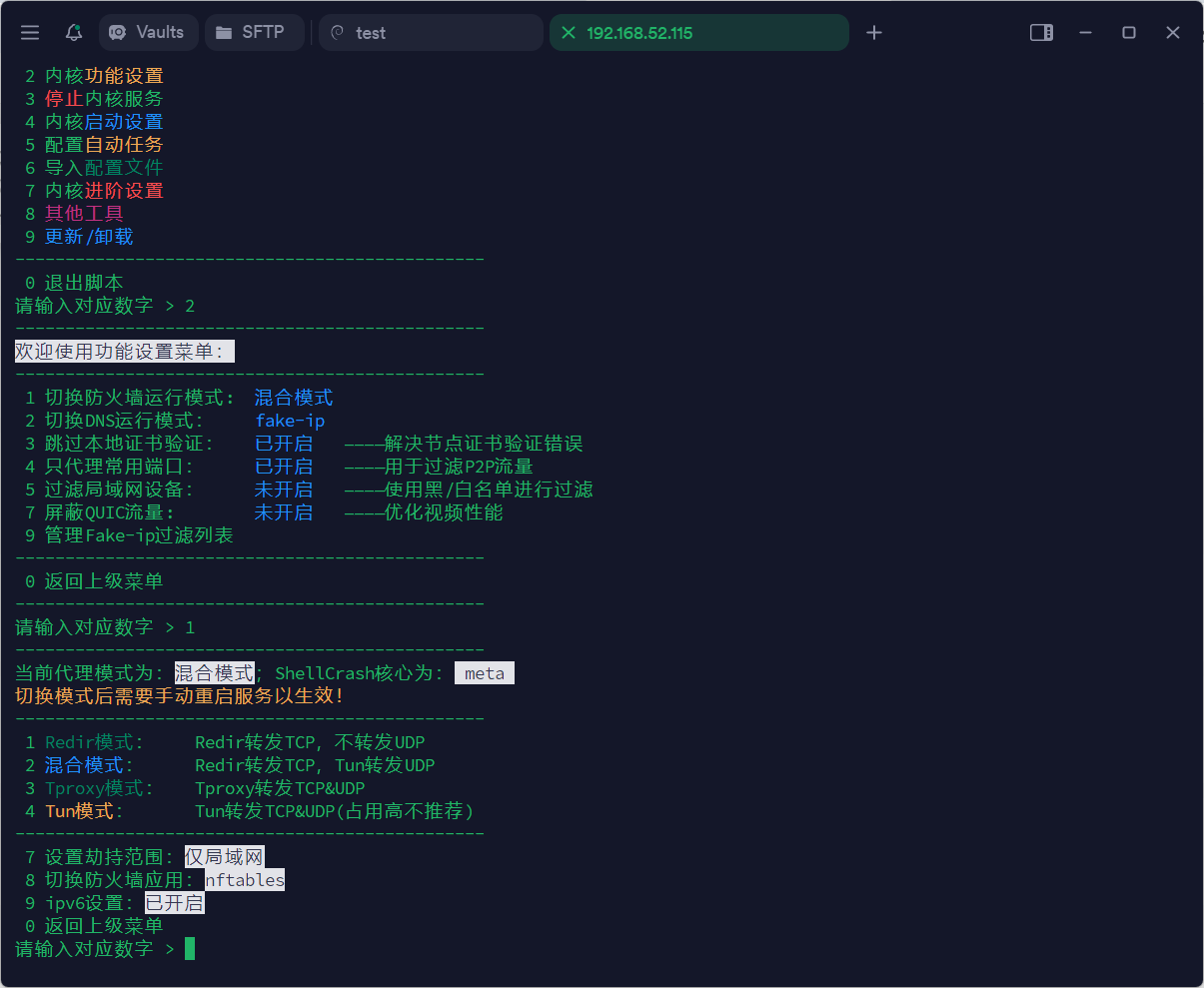Click the 仅局域网 hijack range text
The height and width of the screenshot is (988, 1204).
click(x=226, y=856)
